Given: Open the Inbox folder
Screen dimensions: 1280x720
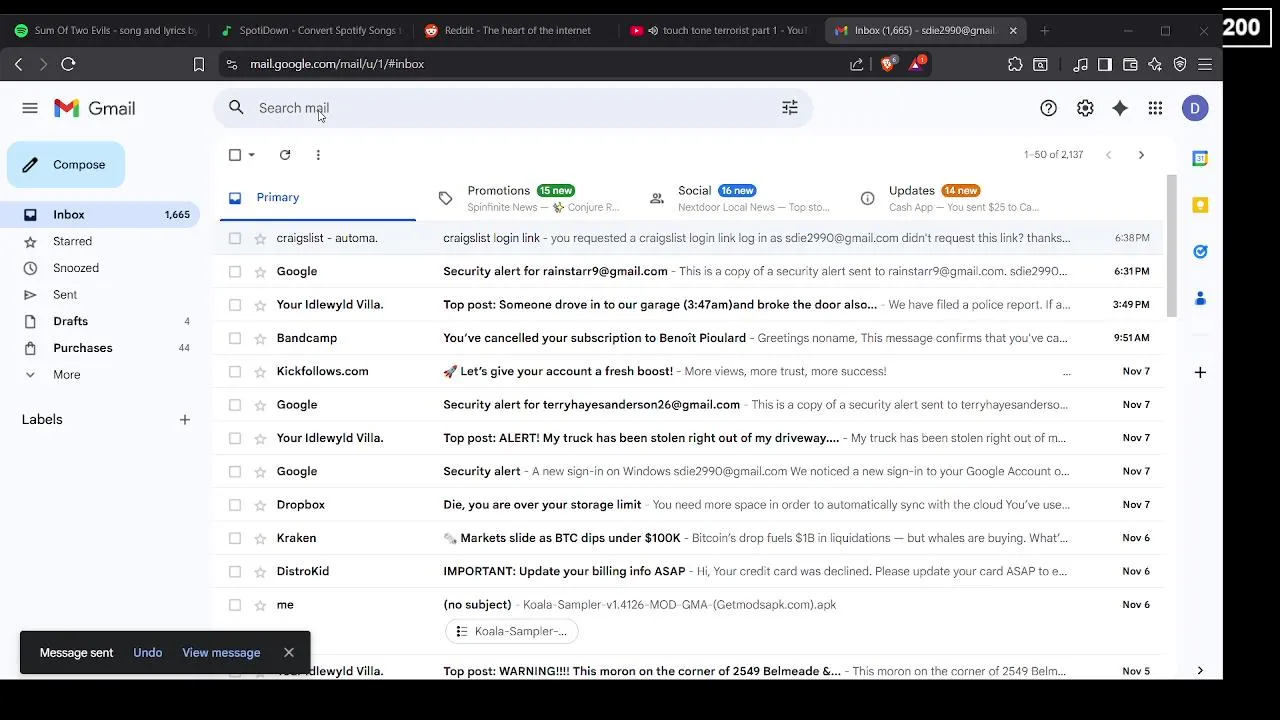Looking at the screenshot, I should coord(100,215).
